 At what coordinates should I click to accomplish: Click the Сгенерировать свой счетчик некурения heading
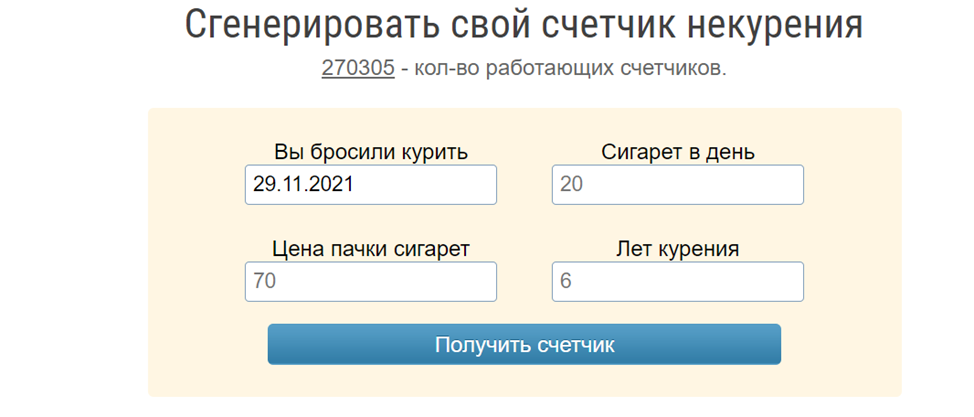tap(523, 27)
